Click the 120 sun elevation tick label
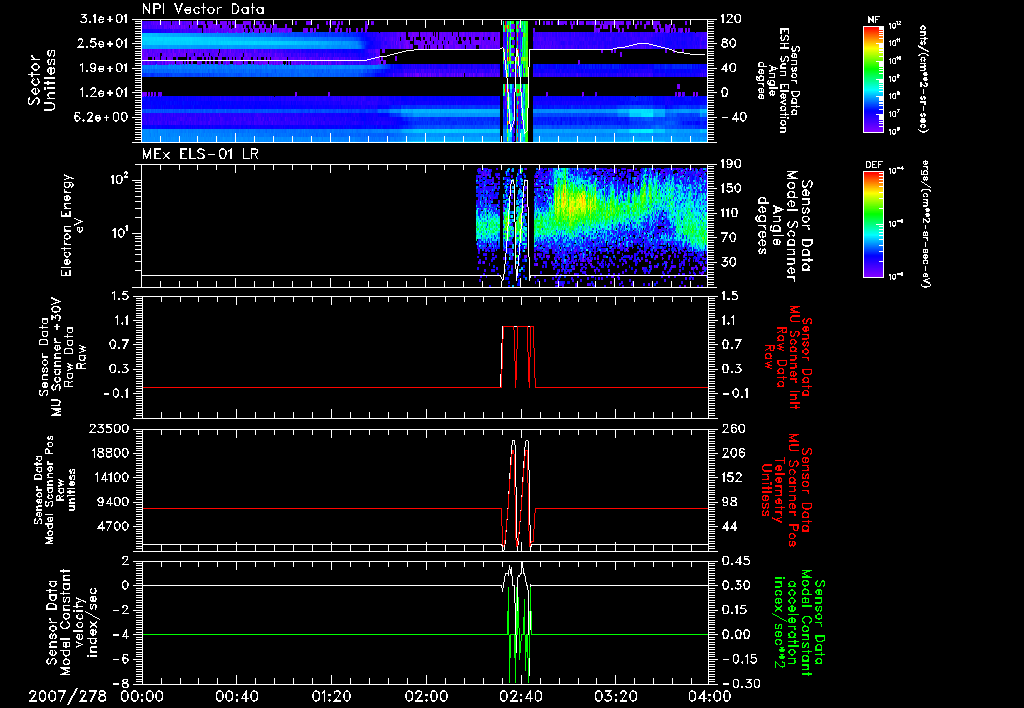 click(729, 19)
